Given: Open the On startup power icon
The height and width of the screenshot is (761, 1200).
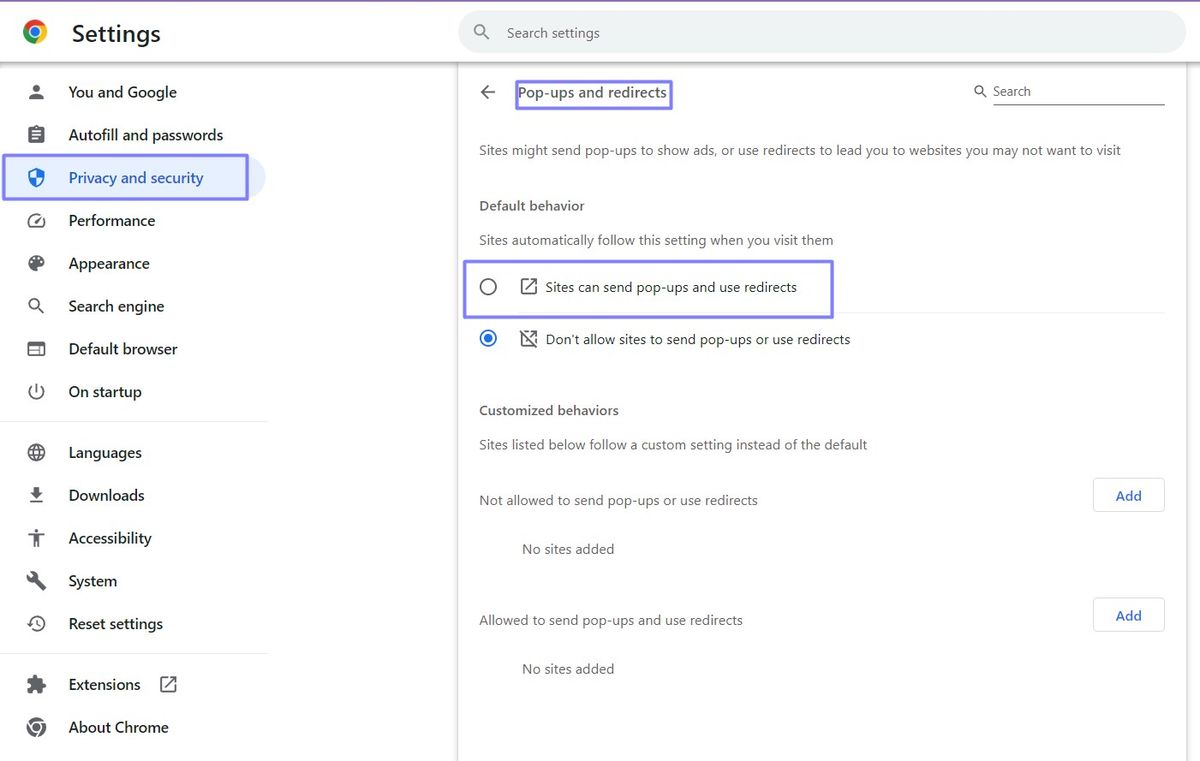Looking at the screenshot, I should 36,391.
